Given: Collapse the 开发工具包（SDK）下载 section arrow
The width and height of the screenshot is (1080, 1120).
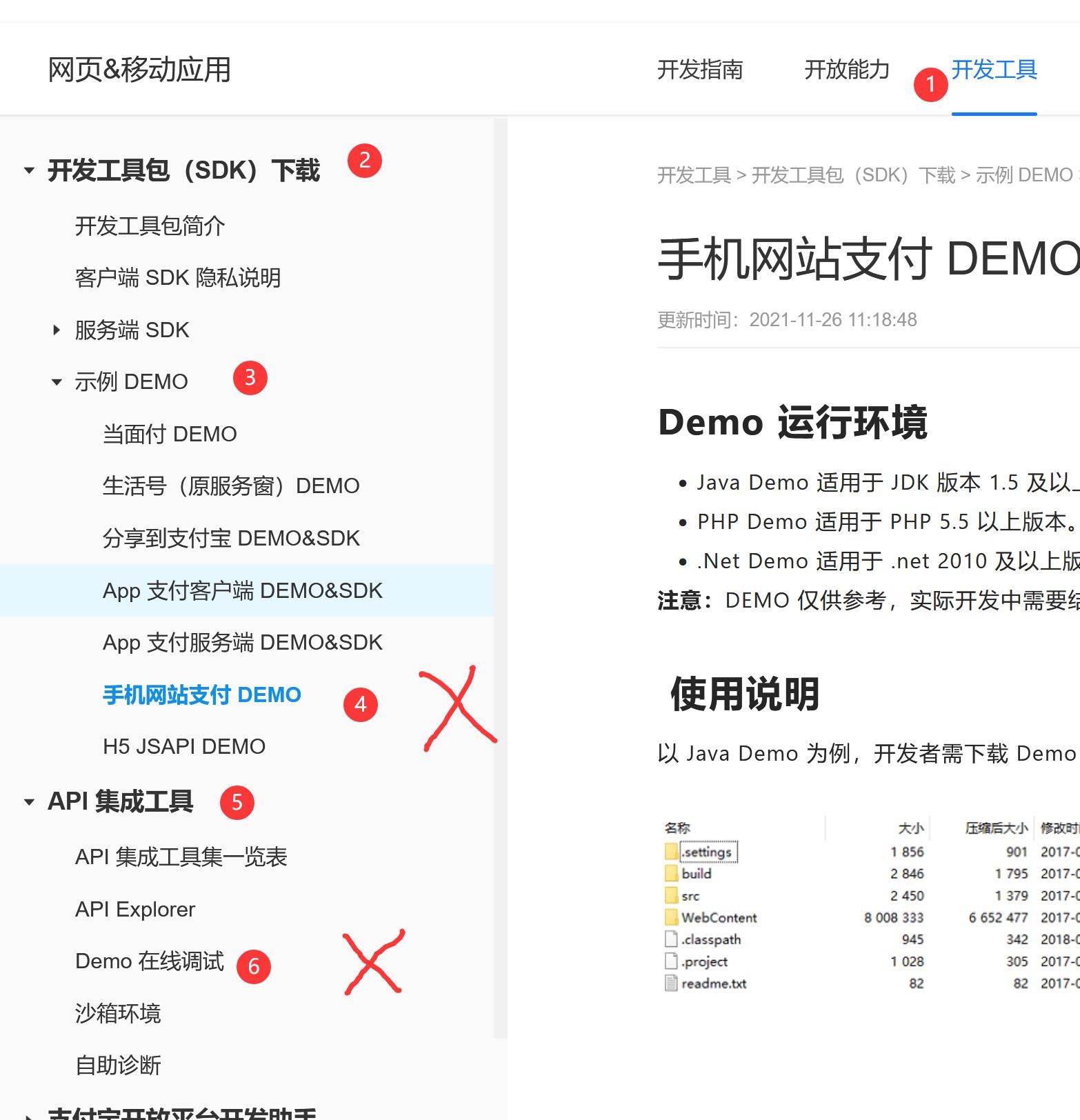Looking at the screenshot, I should coord(29,170).
